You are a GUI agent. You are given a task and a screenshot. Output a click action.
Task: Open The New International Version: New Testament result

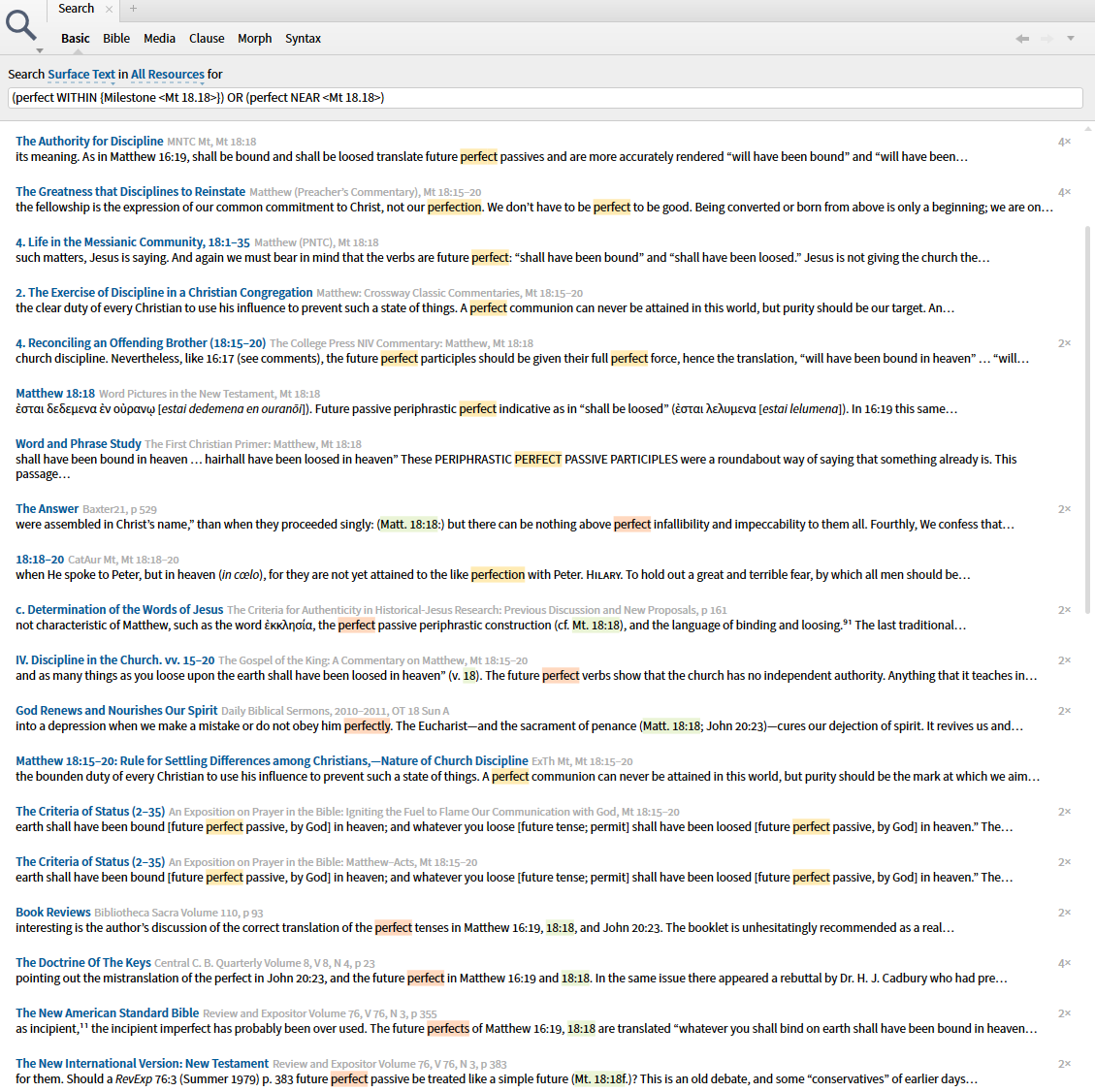coord(142,1063)
